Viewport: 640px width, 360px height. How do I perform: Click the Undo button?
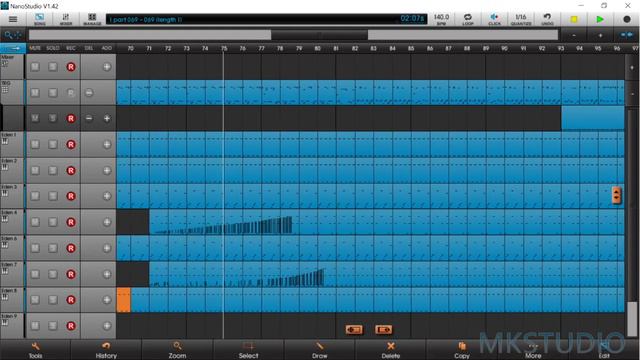point(547,19)
